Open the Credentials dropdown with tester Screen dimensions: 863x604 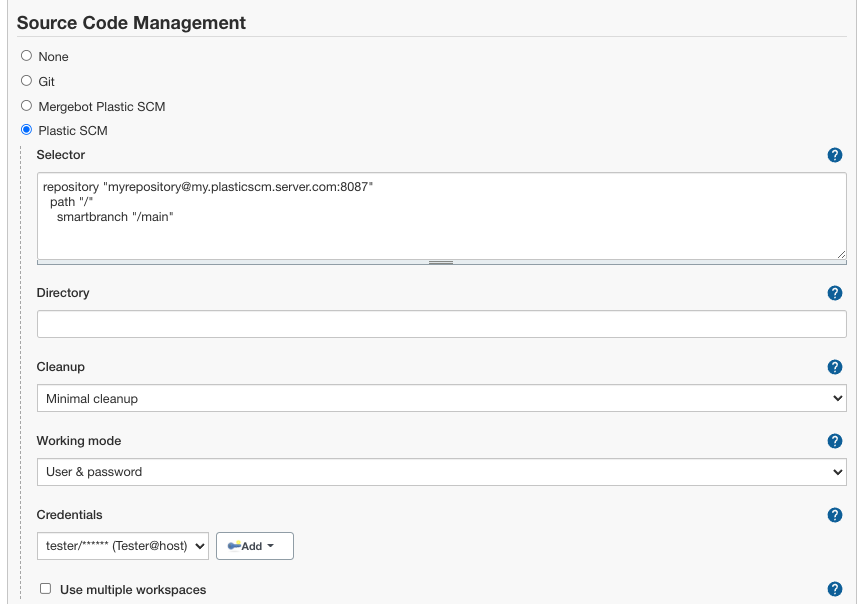(123, 546)
